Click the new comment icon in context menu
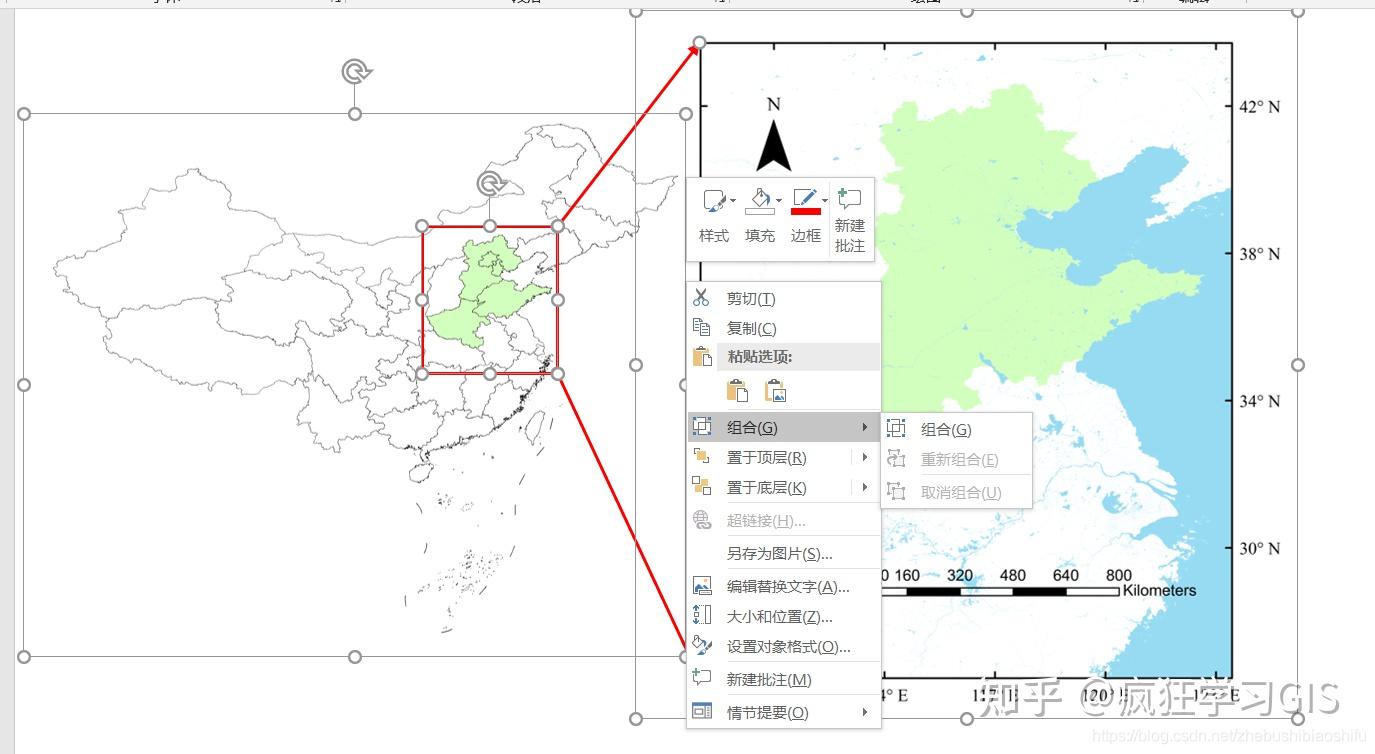Screen dimensions: 1375x754 [x=702, y=678]
